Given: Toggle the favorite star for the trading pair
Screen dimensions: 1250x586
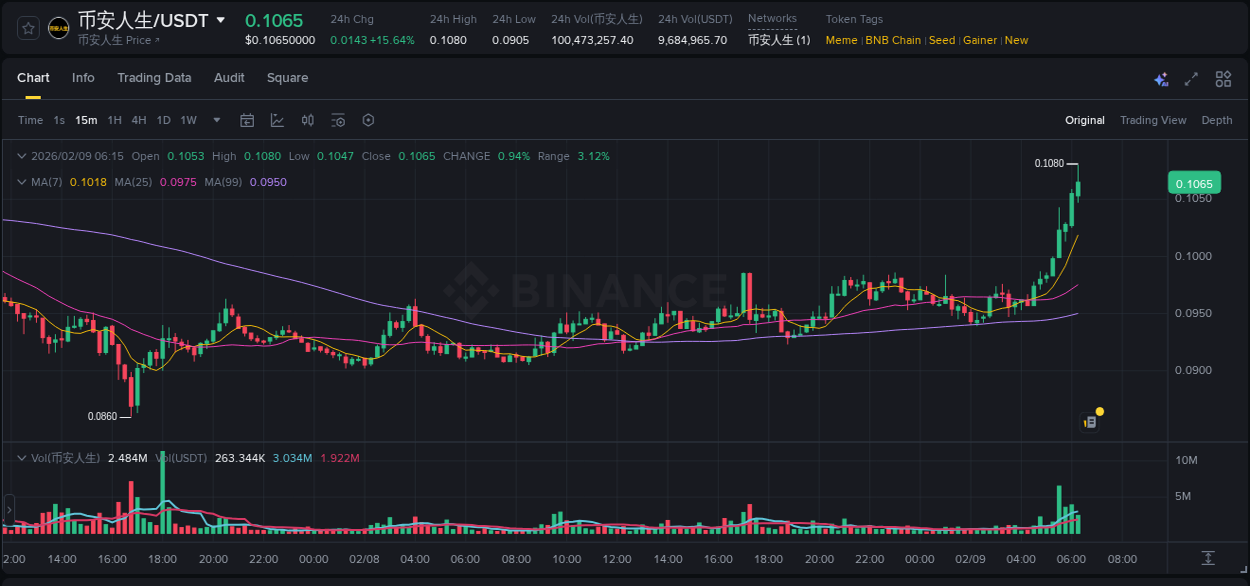Looking at the screenshot, I should click(x=27, y=28).
